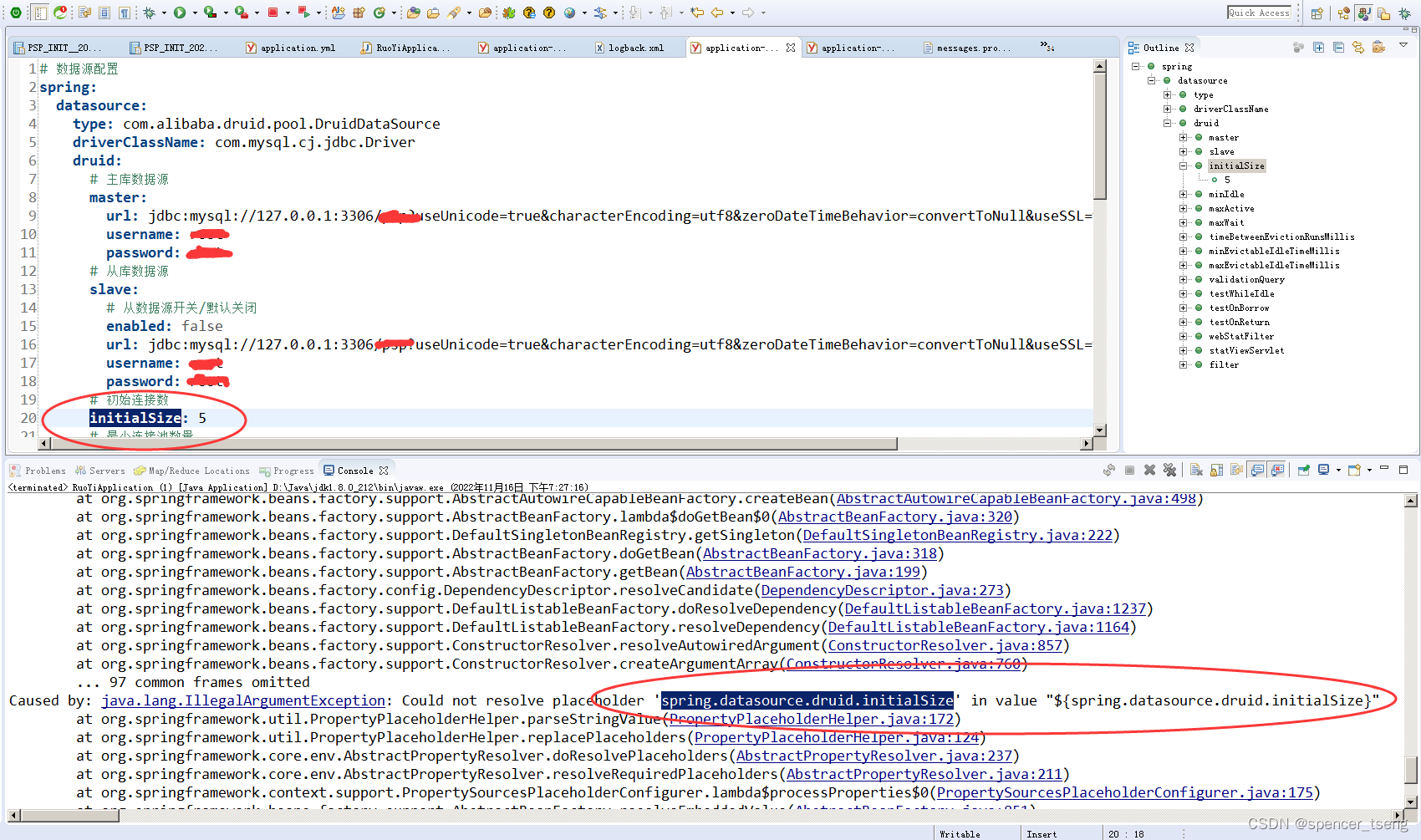Click the Open Type icon
The width and height of the screenshot is (1421, 840).
413,13
